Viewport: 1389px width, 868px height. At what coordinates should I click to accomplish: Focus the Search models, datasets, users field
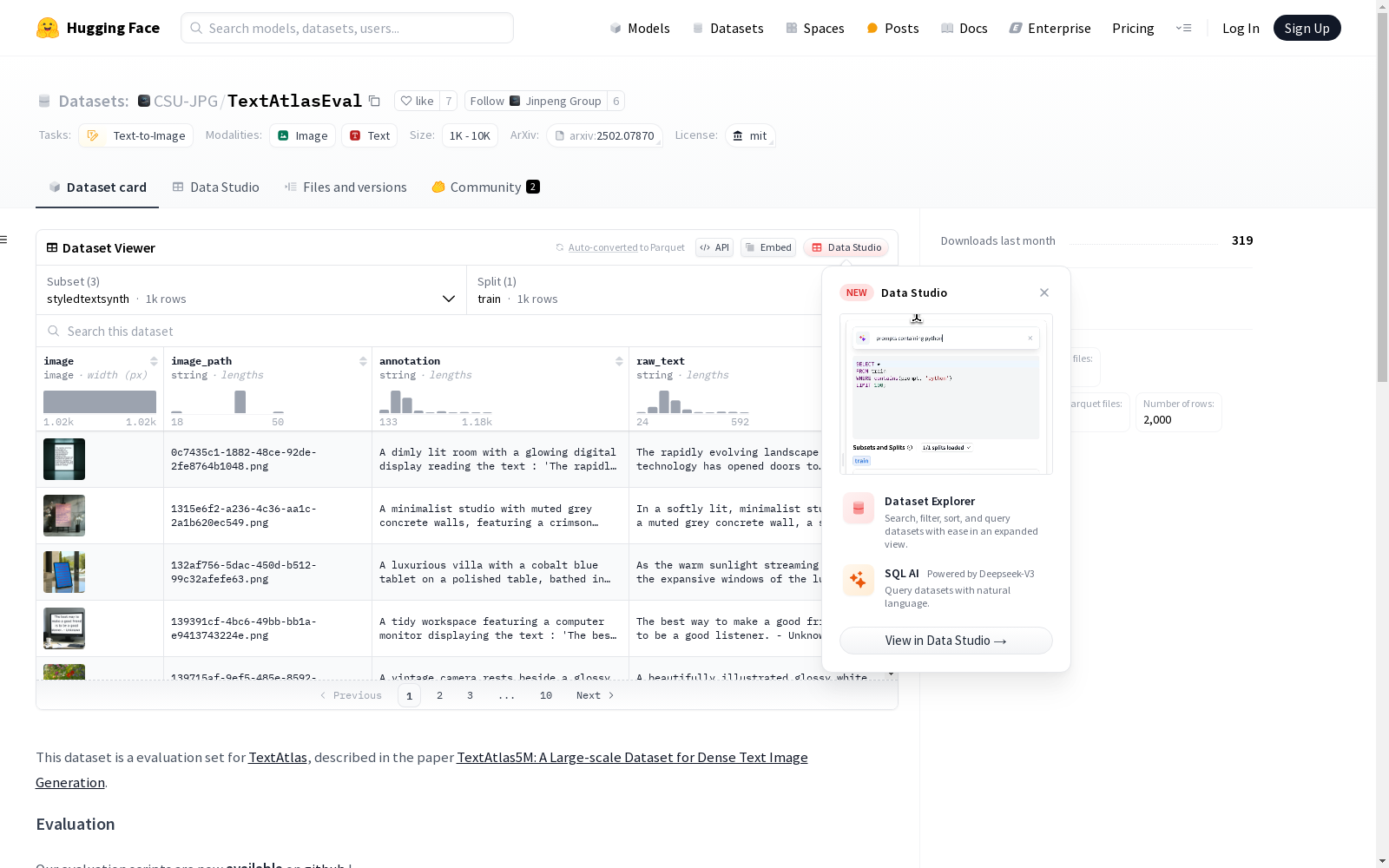click(347, 28)
